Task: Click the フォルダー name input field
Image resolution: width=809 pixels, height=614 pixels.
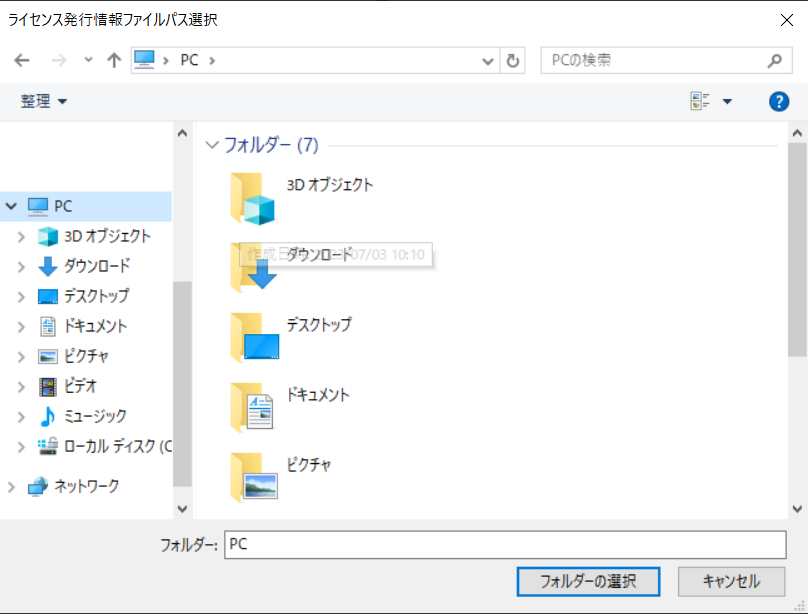Action: (x=505, y=544)
